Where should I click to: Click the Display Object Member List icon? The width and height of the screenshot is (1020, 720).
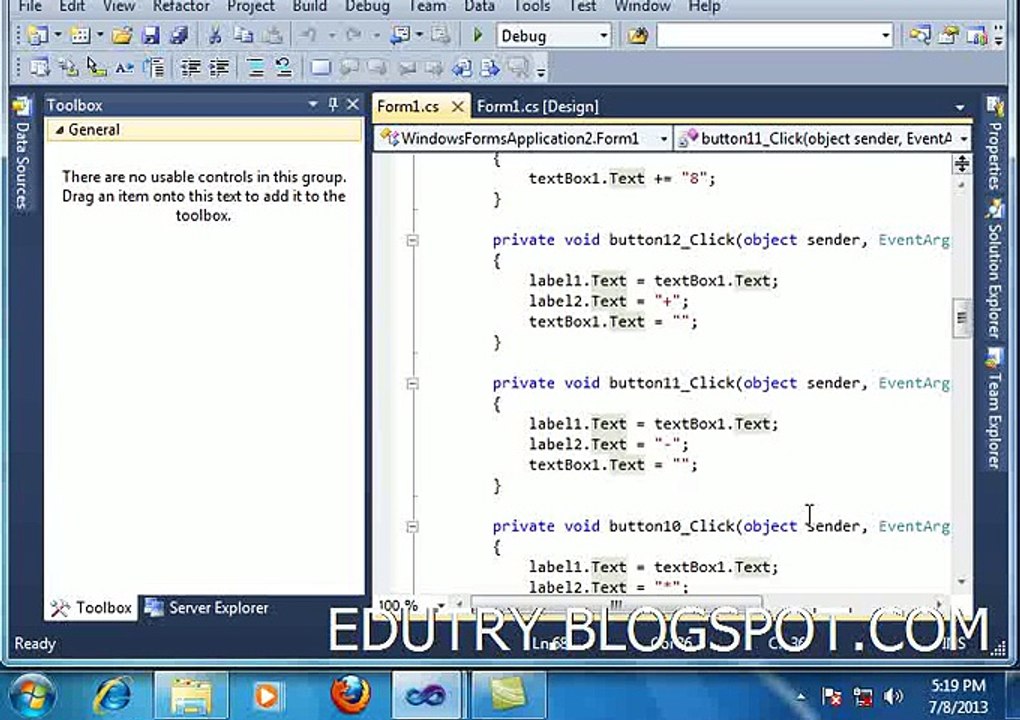click(39, 67)
